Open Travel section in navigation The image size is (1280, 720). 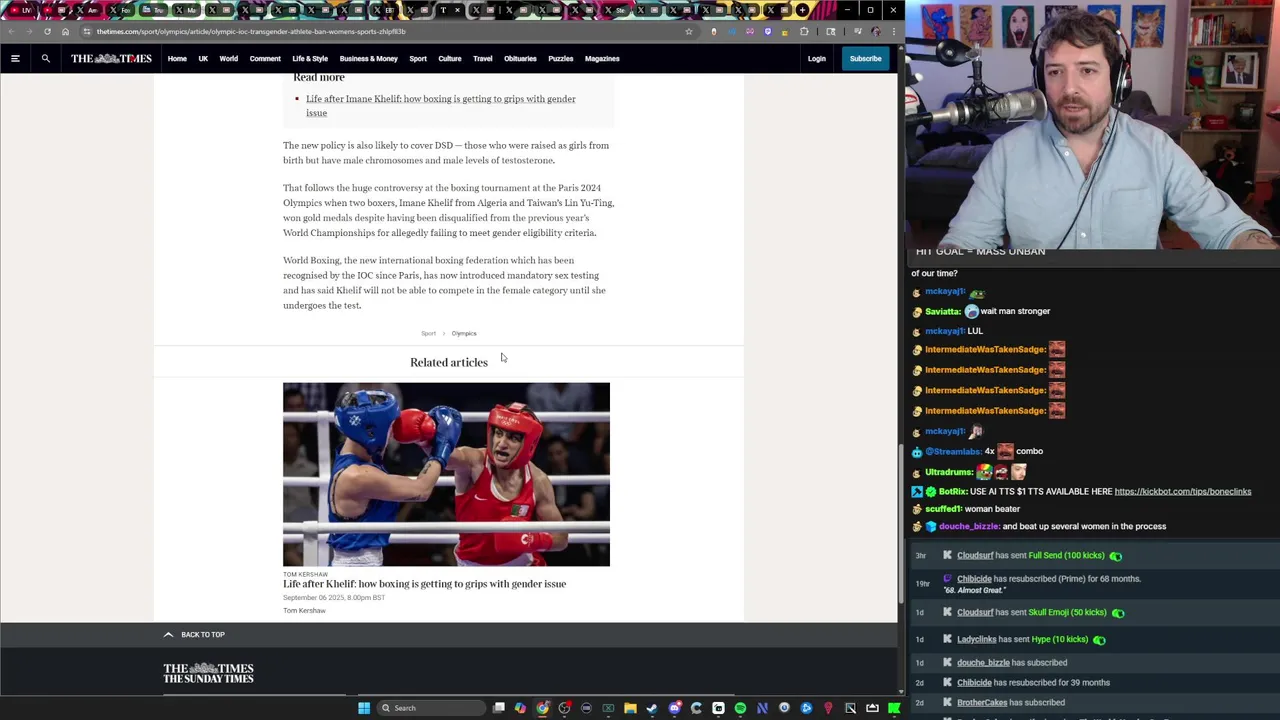pos(483,59)
